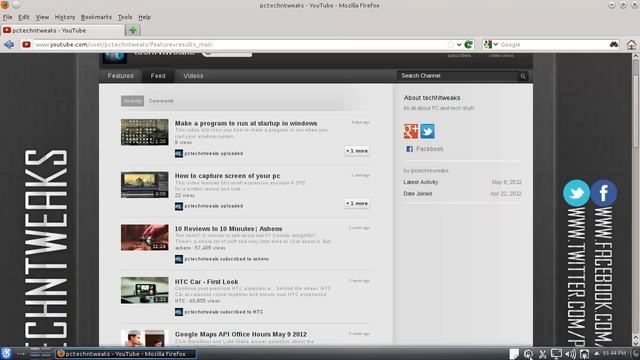Open thumbnail of HTC Car - First Look
The height and width of the screenshot is (360, 640).
point(144,290)
